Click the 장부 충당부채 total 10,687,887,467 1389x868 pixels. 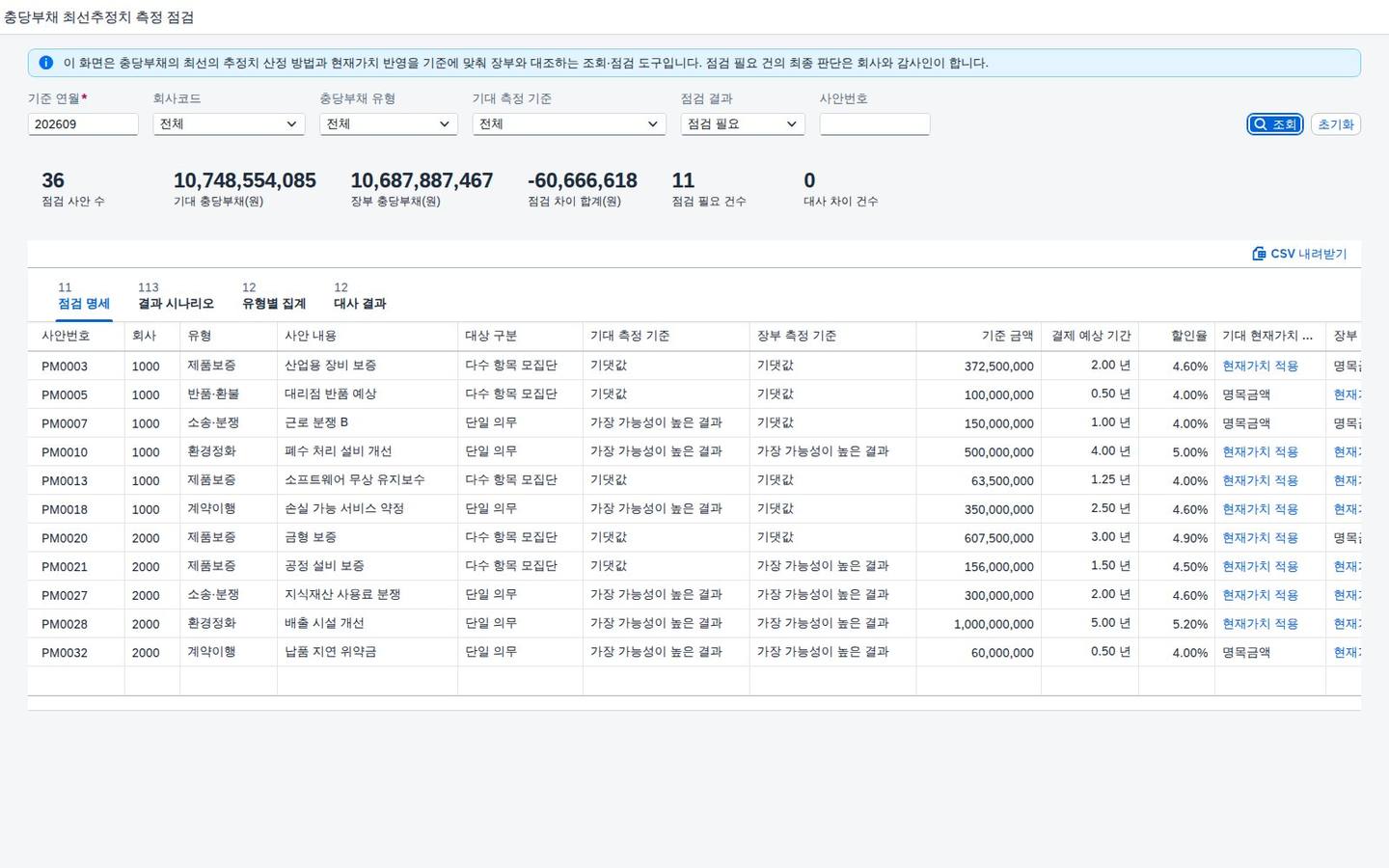click(422, 181)
